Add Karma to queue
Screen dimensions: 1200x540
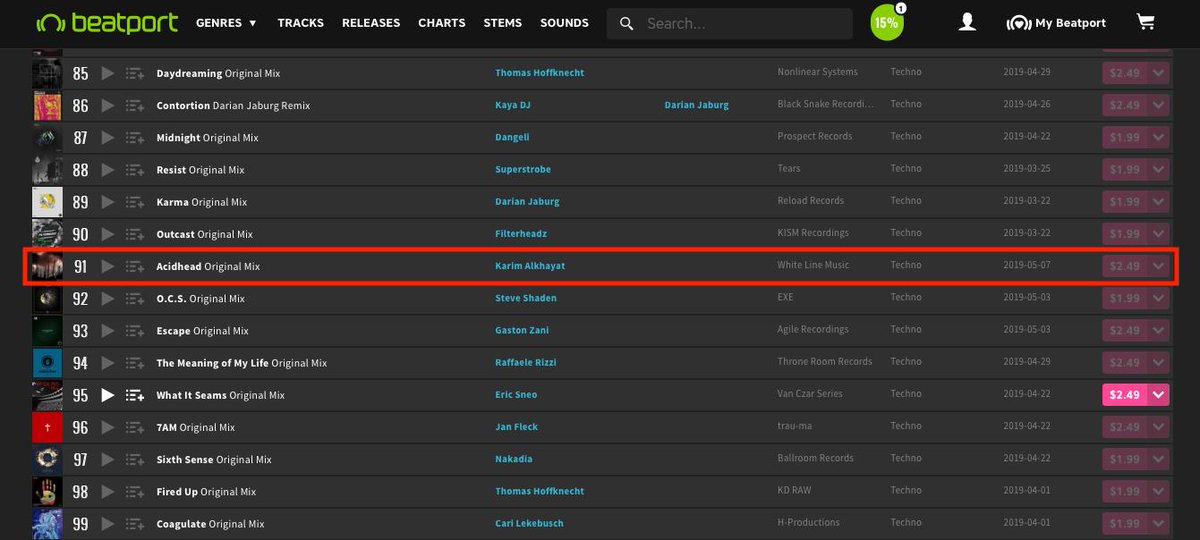click(135, 202)
